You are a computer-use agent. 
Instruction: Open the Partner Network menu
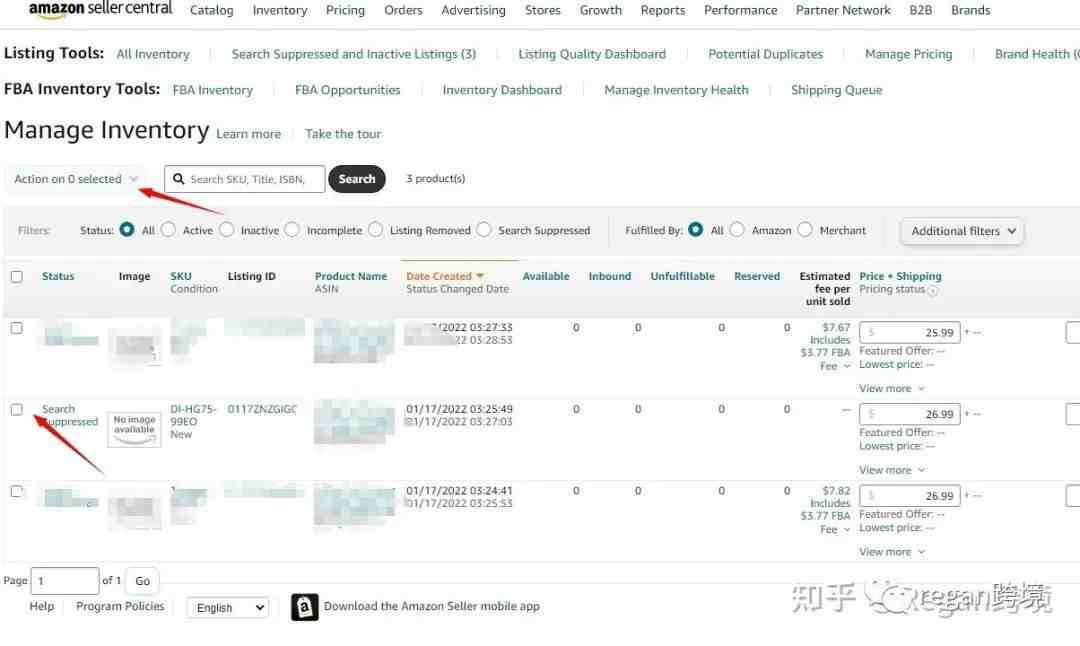[843, 10]
